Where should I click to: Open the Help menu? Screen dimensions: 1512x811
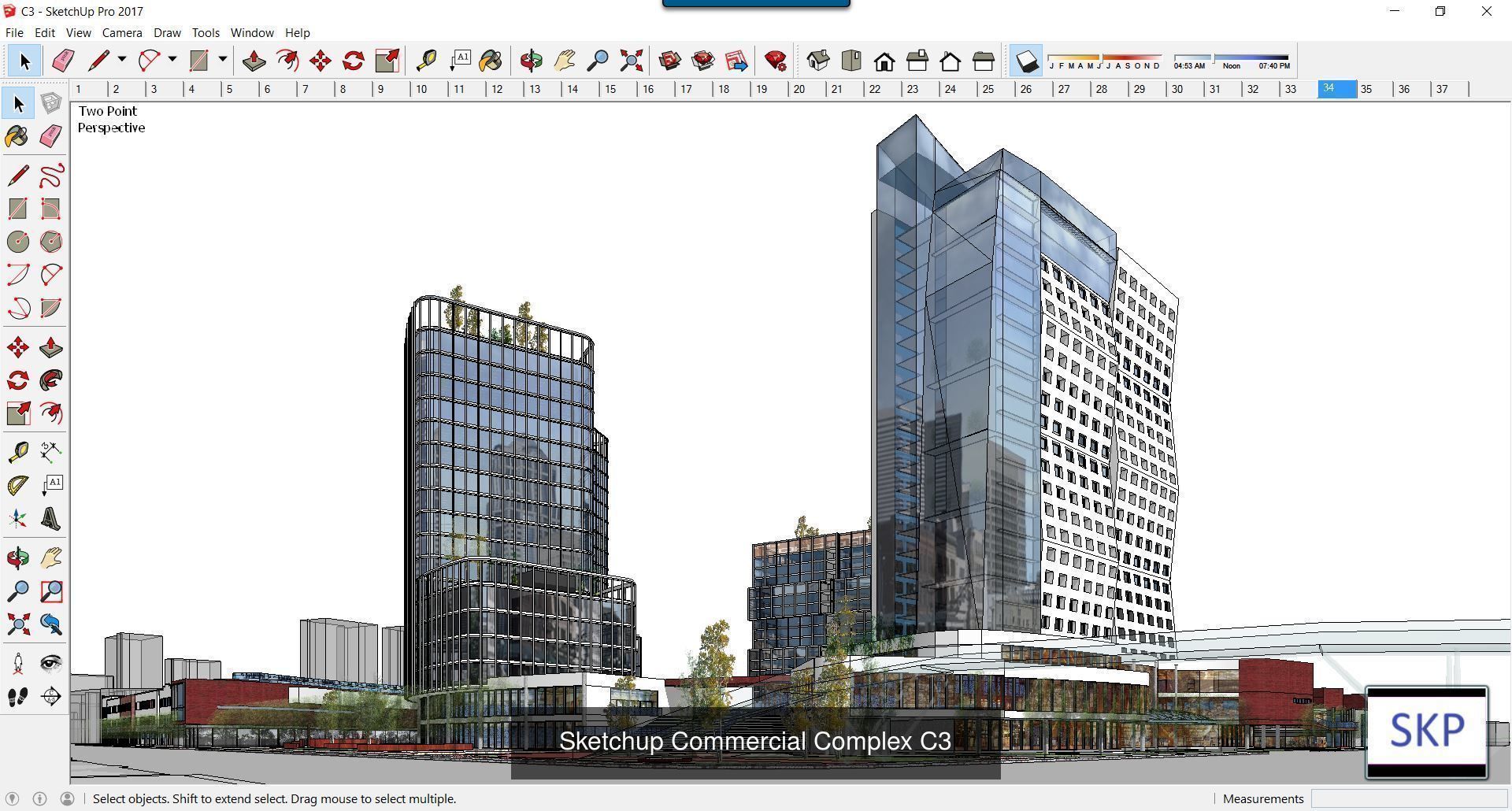297,32
